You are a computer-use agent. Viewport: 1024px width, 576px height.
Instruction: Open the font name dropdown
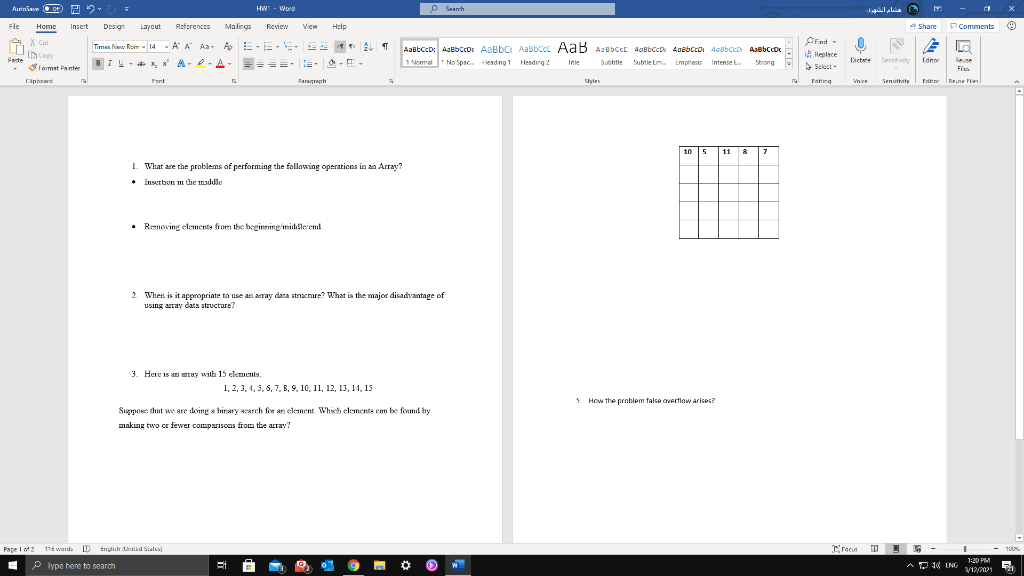(x=142, y=46)
